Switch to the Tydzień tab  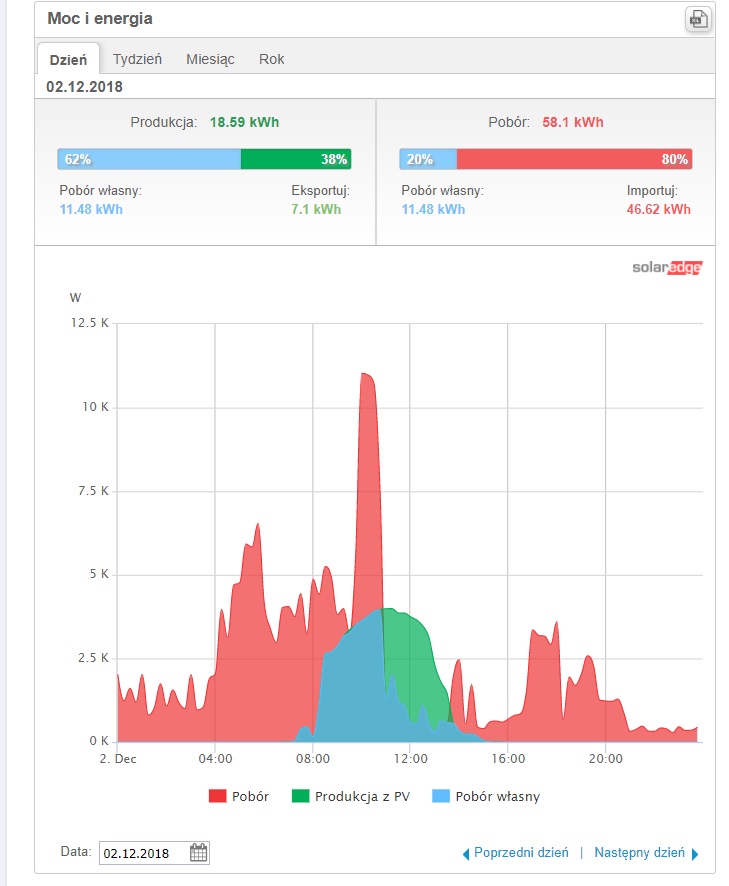(137, 59)
